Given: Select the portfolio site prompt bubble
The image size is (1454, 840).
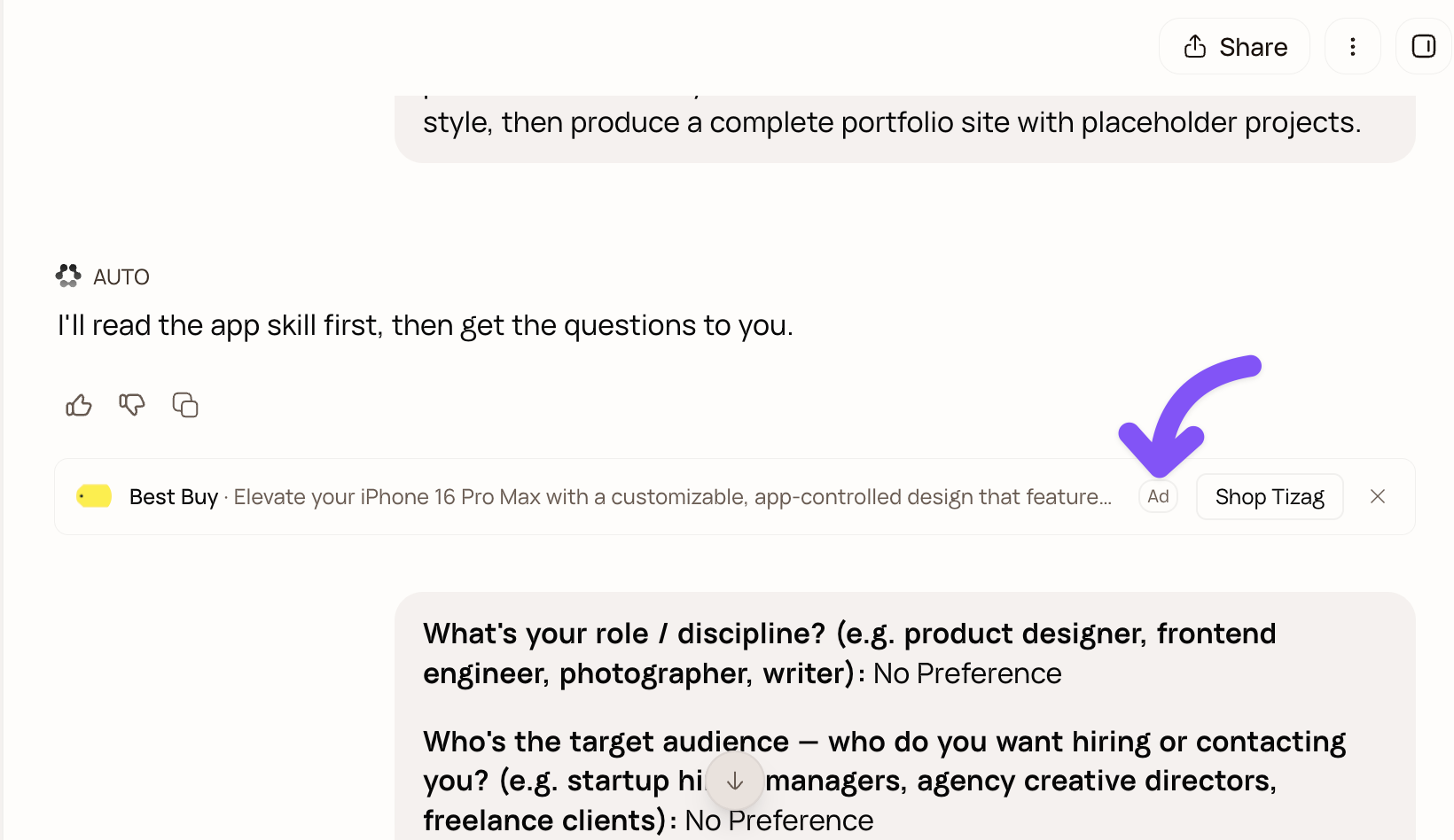Looking at the screenshot, I should click(904, 122).
